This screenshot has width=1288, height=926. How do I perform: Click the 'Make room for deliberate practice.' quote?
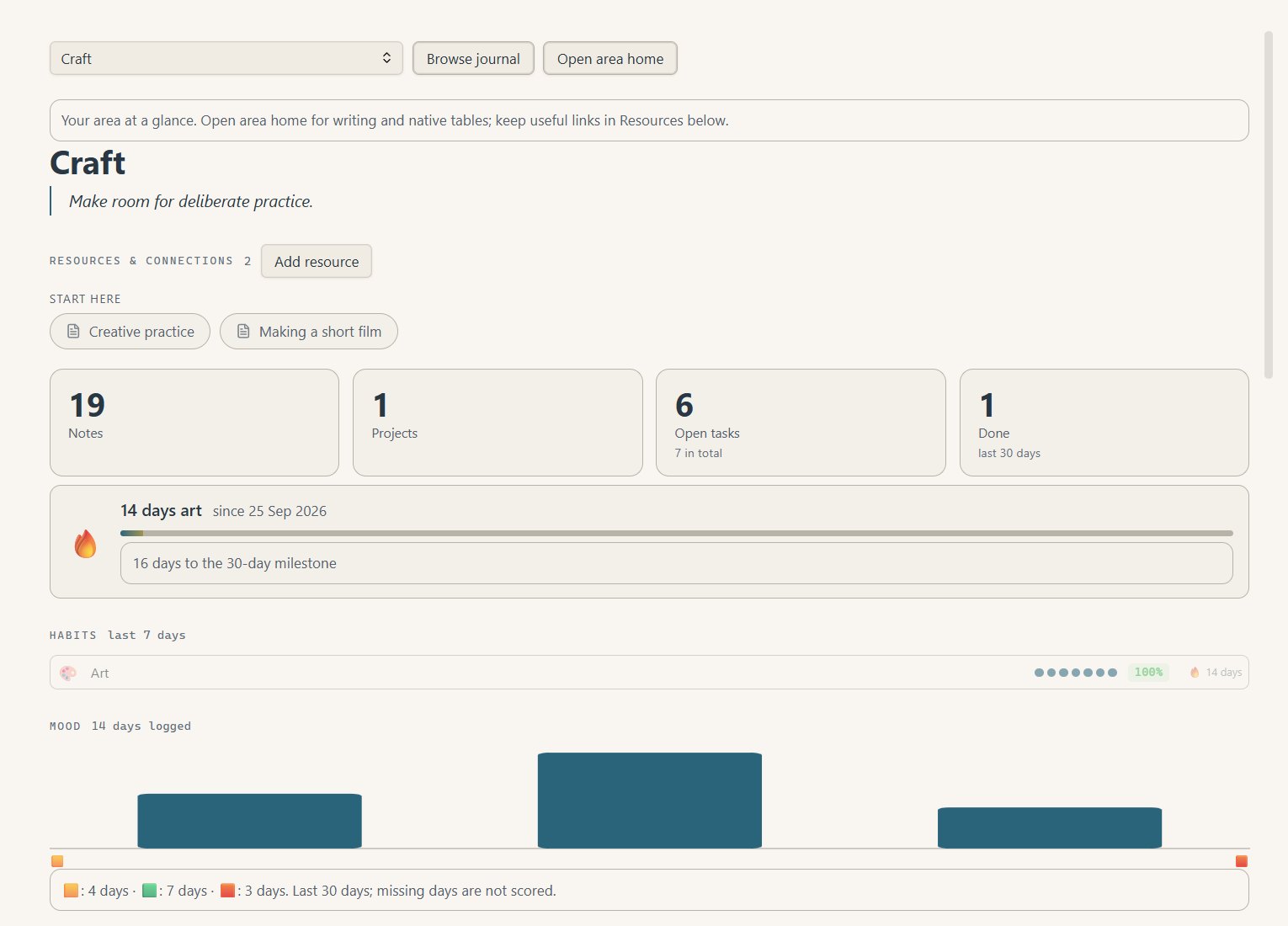click(x=191, y=201)
